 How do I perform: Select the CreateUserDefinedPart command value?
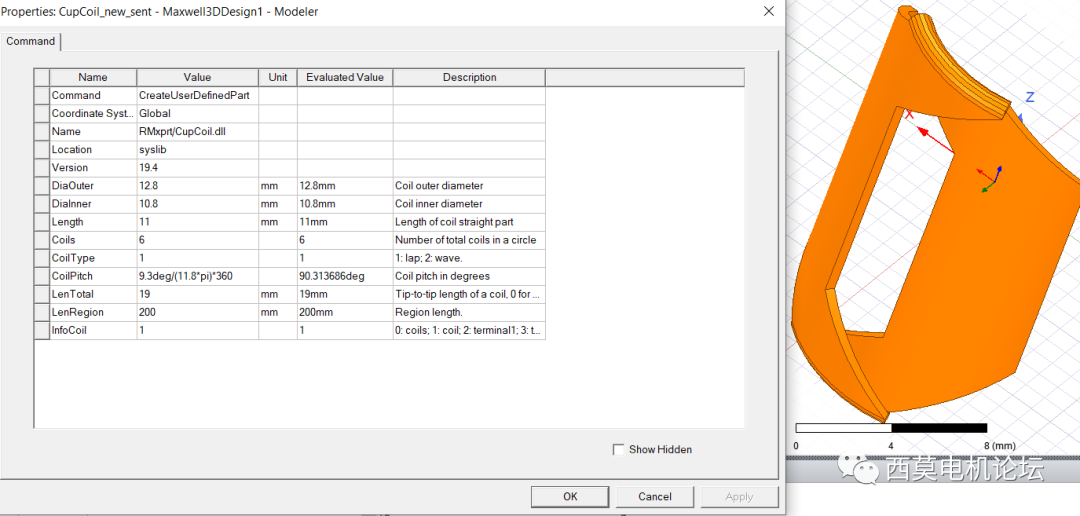pyautogui.click(x=198, y=96)
